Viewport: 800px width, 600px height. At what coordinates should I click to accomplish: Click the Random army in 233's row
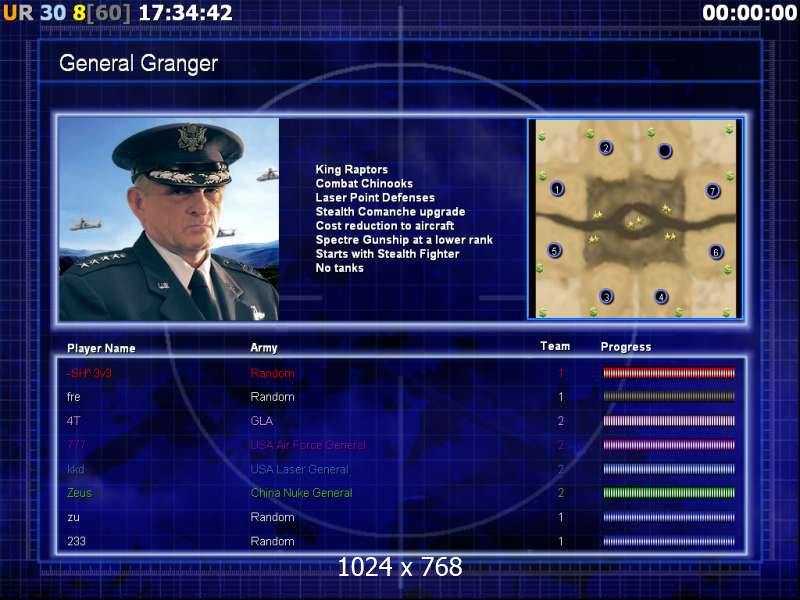(272, 541)
